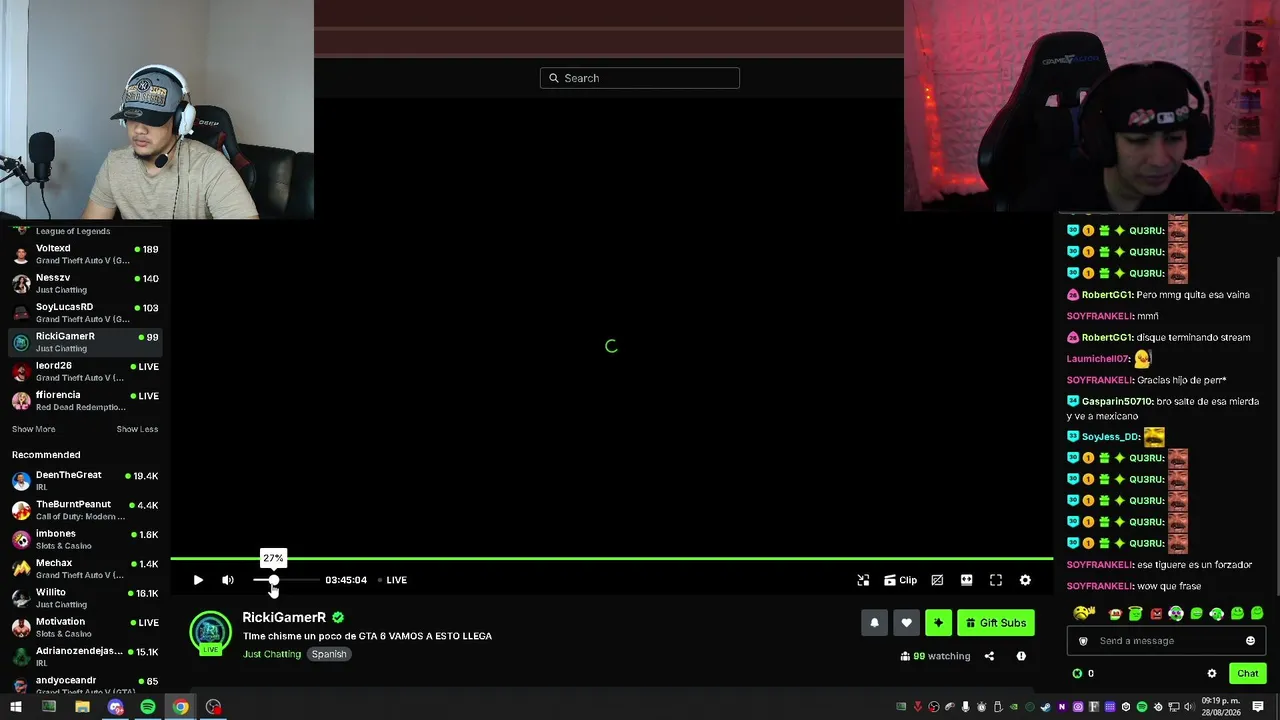Click SOYFRANKEL username on 'wow que frase'
1280x720 pixels.
click(1099, 586)
